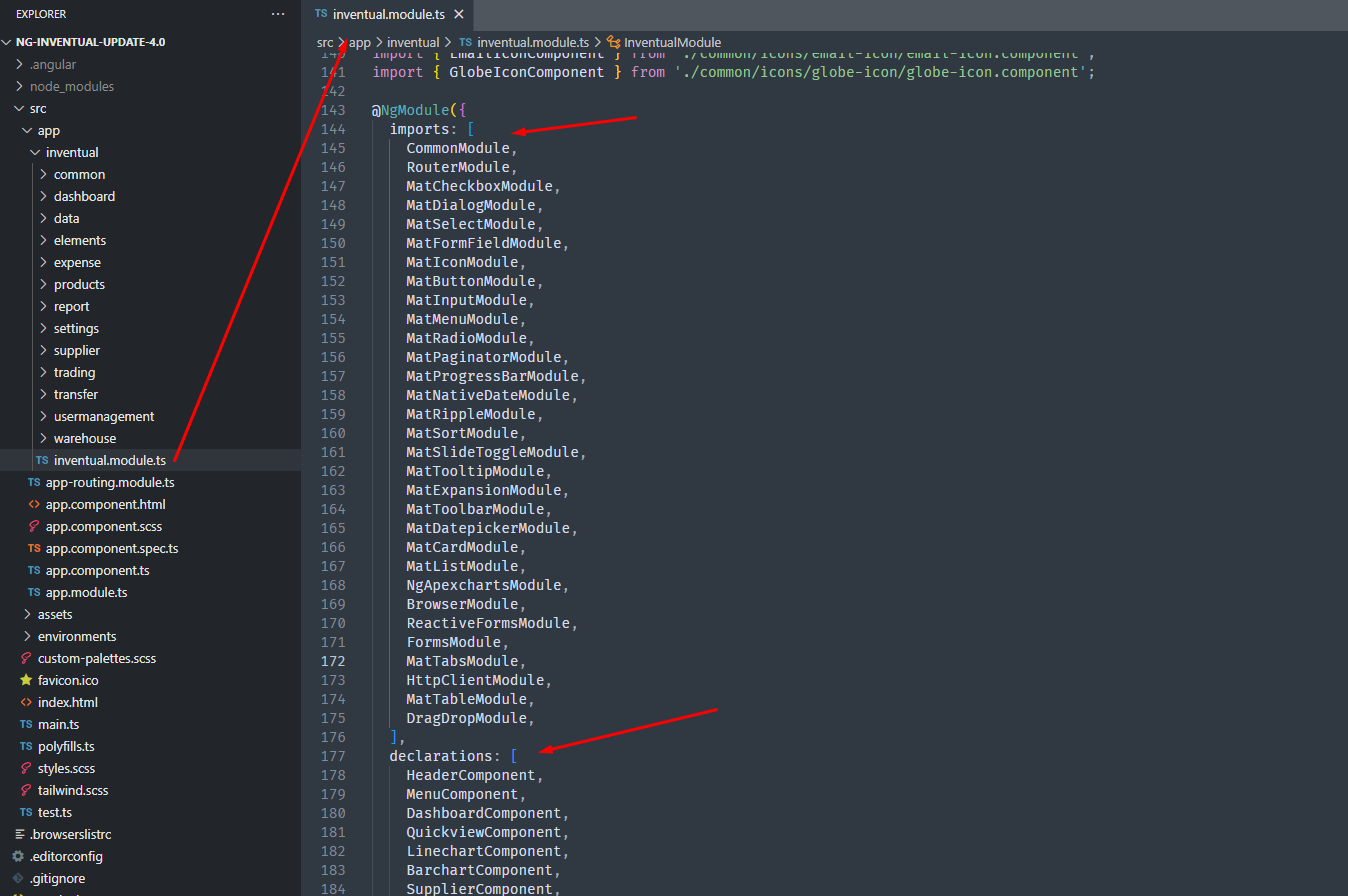
Task: Click the gear icon of .editorconfig
Action: pyautogui.click(x=18, y=856)
